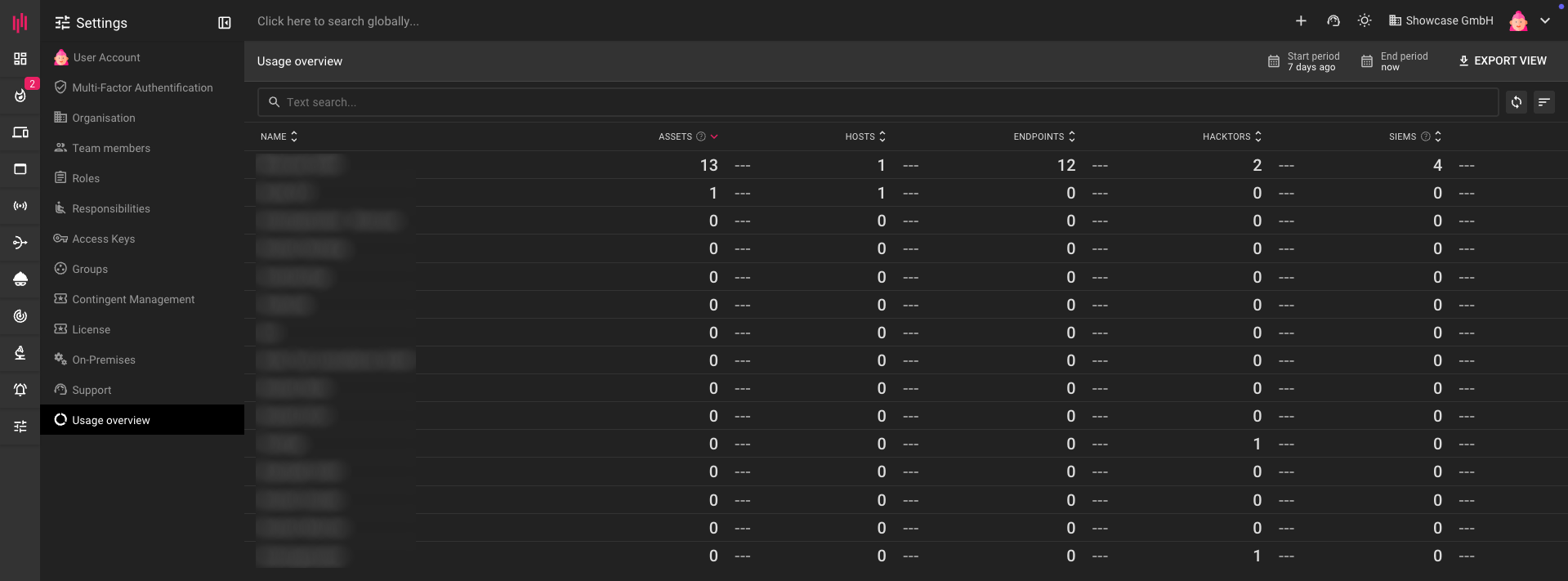The width and height of the screenshot is (1568, 581).
Task: Click Showcase GmbH organisation name
Action: point(1449,21)
